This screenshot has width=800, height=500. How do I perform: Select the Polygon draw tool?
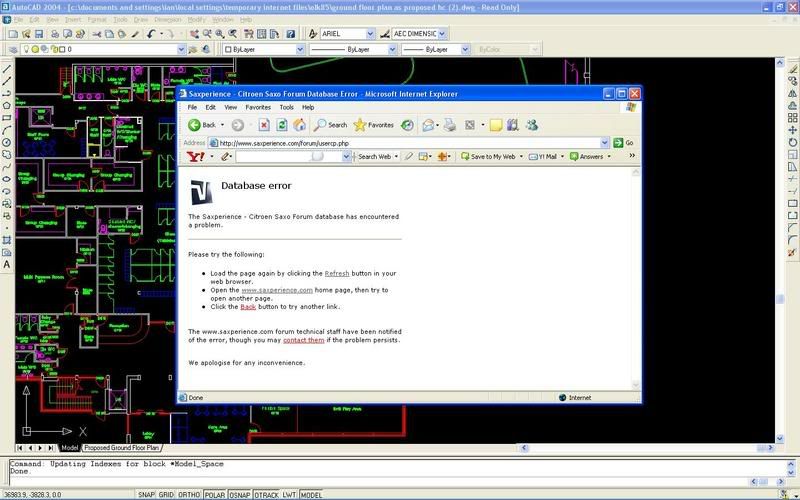click(x=7, y=106)
